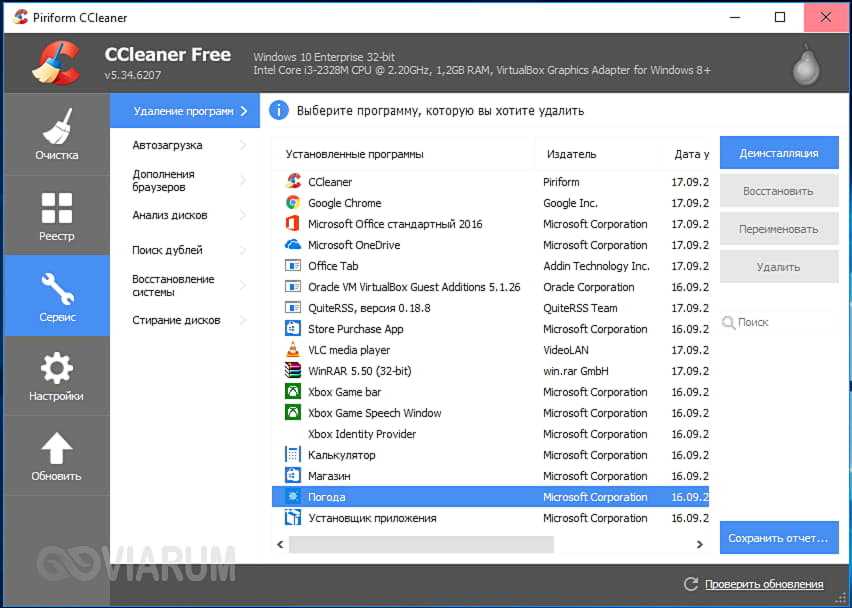Open the Очистка cleaner section
This screenshot has width=852, height=608.
[x=56, y=134]
